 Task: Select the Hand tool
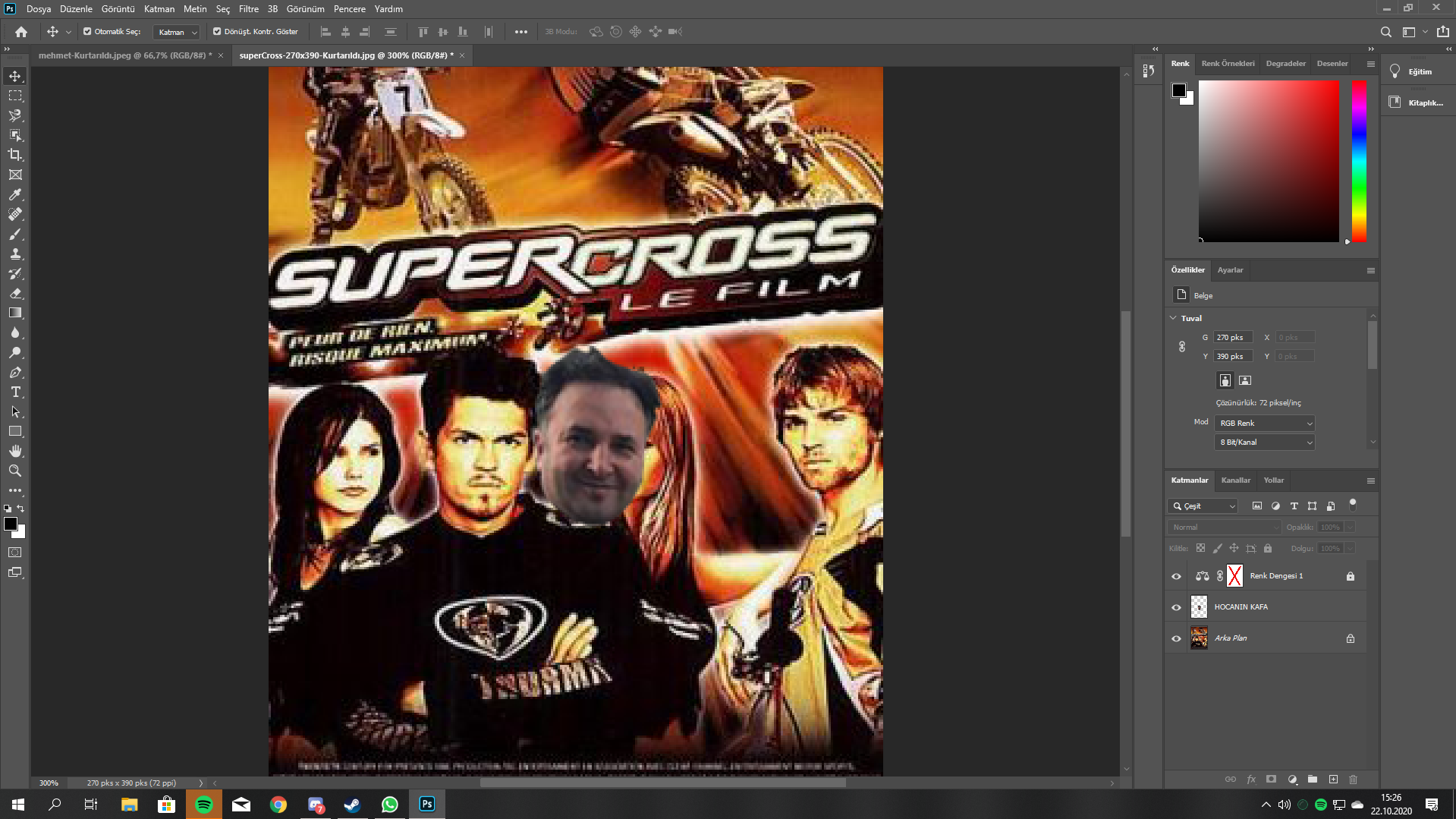tap(15, 451)
